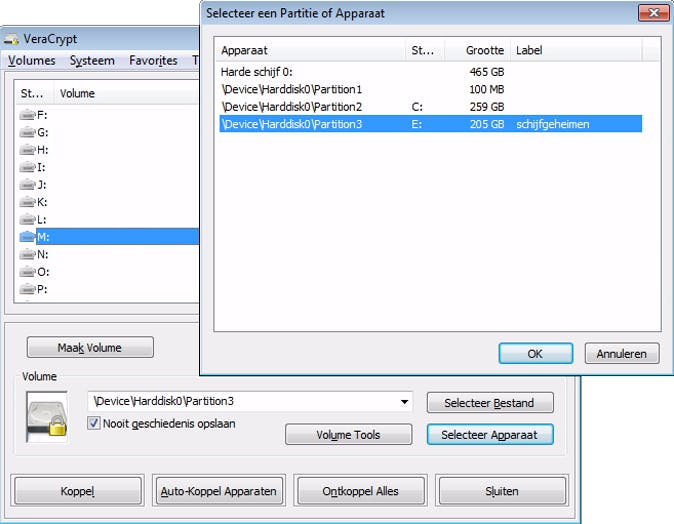The width and height of the screenshot is (674, 524).
Task: Click the highlighted M: drive icon
Action: coord(27,237)
